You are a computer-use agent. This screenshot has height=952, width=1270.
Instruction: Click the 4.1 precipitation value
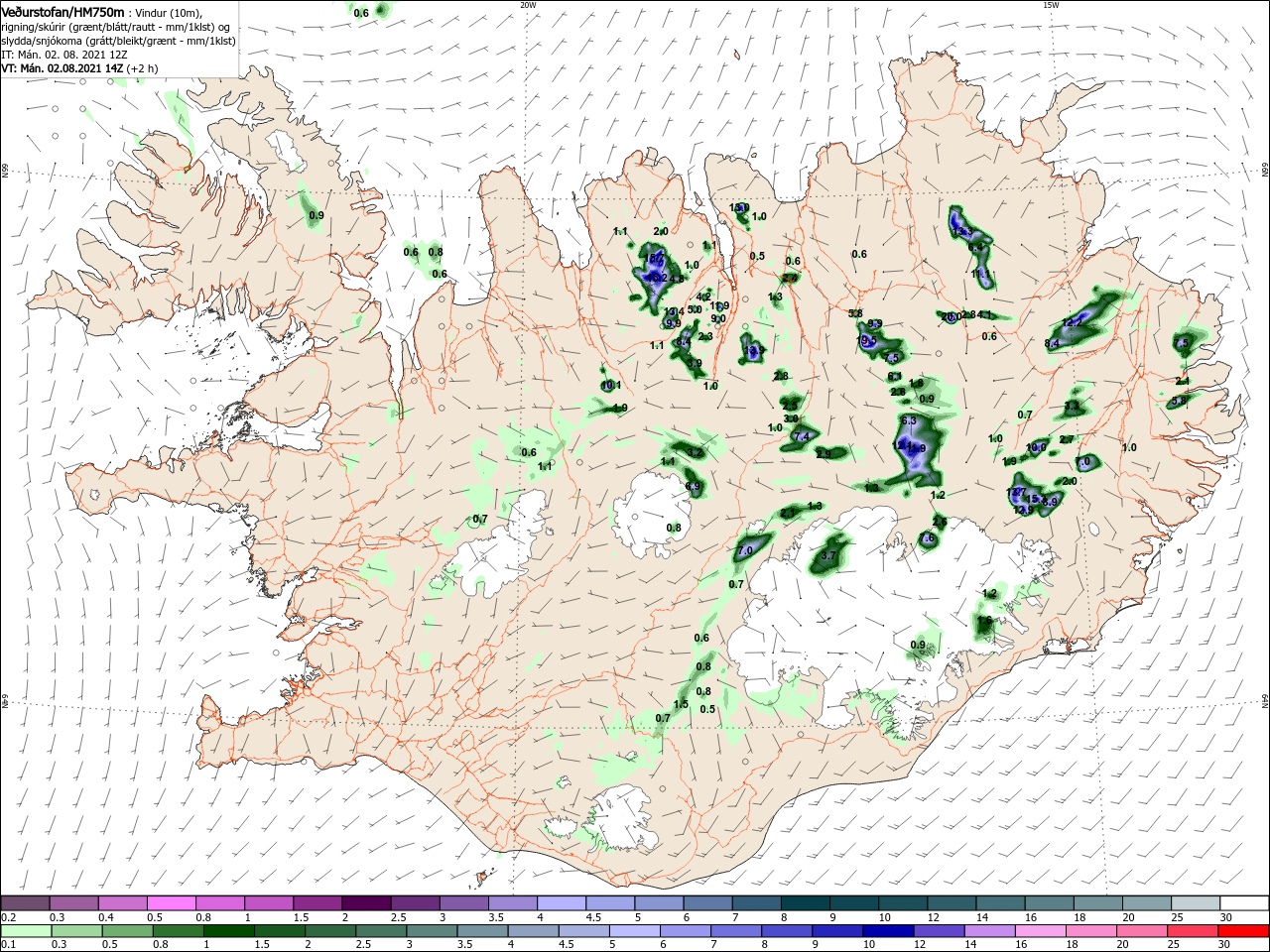[x=984, y=314]
